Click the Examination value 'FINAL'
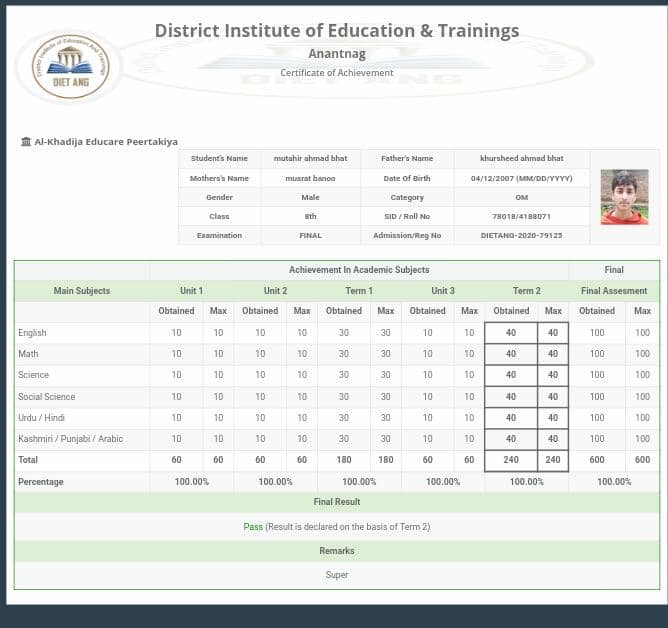This screenshot has height=628, width=668. (310, 235)
